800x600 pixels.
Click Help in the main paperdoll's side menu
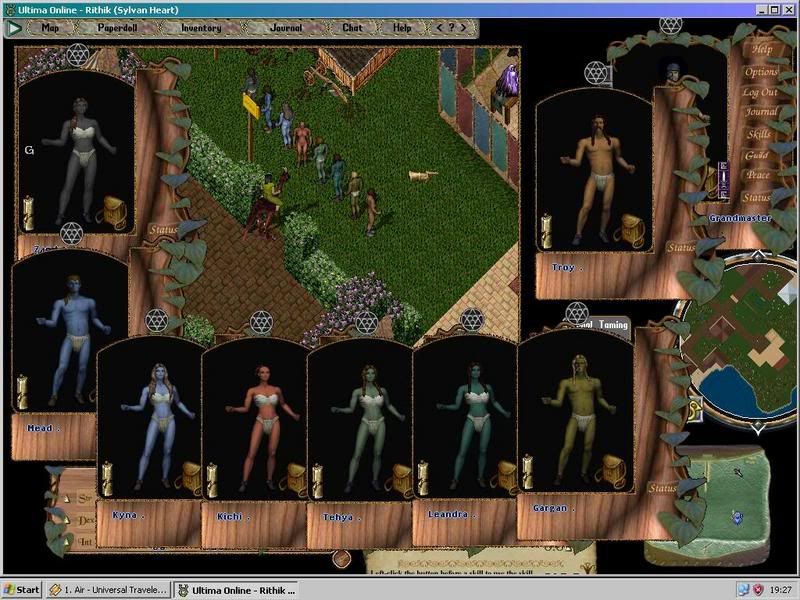tap(762, 49)
